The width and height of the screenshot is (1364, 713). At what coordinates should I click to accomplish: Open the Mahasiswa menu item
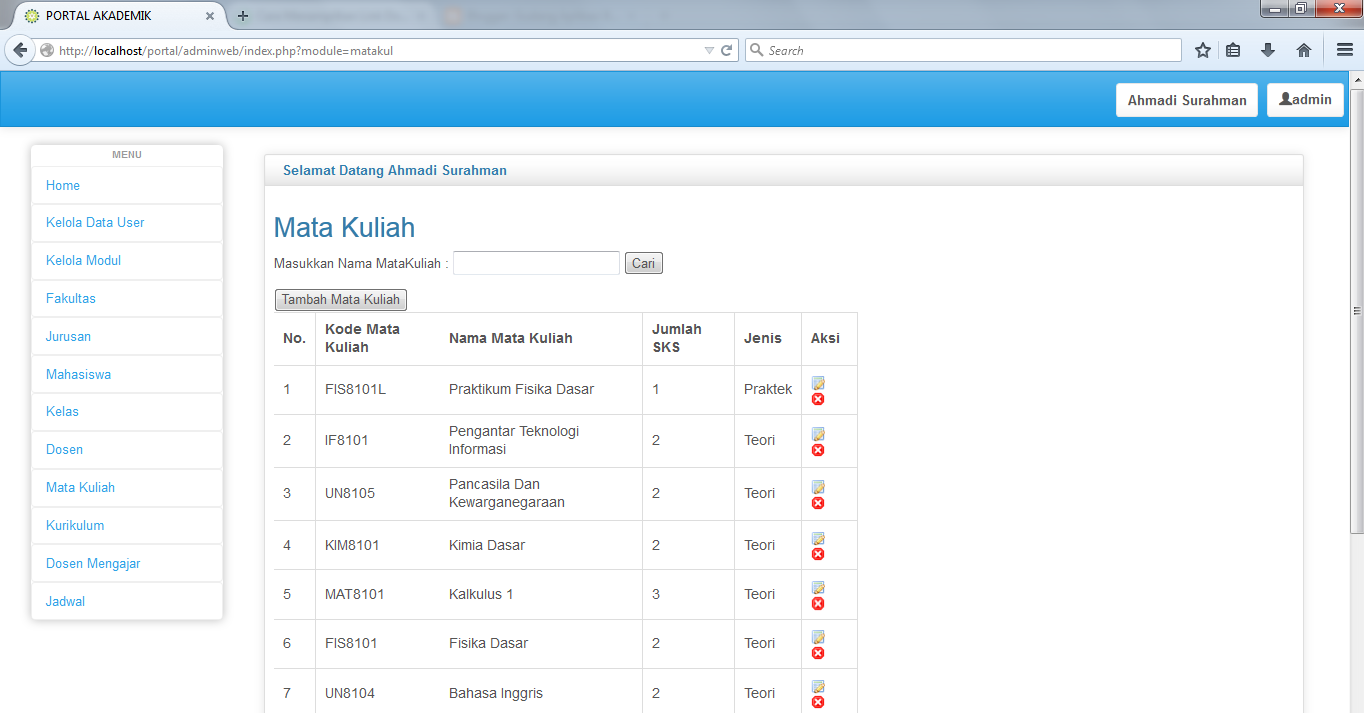coord(78,373)
